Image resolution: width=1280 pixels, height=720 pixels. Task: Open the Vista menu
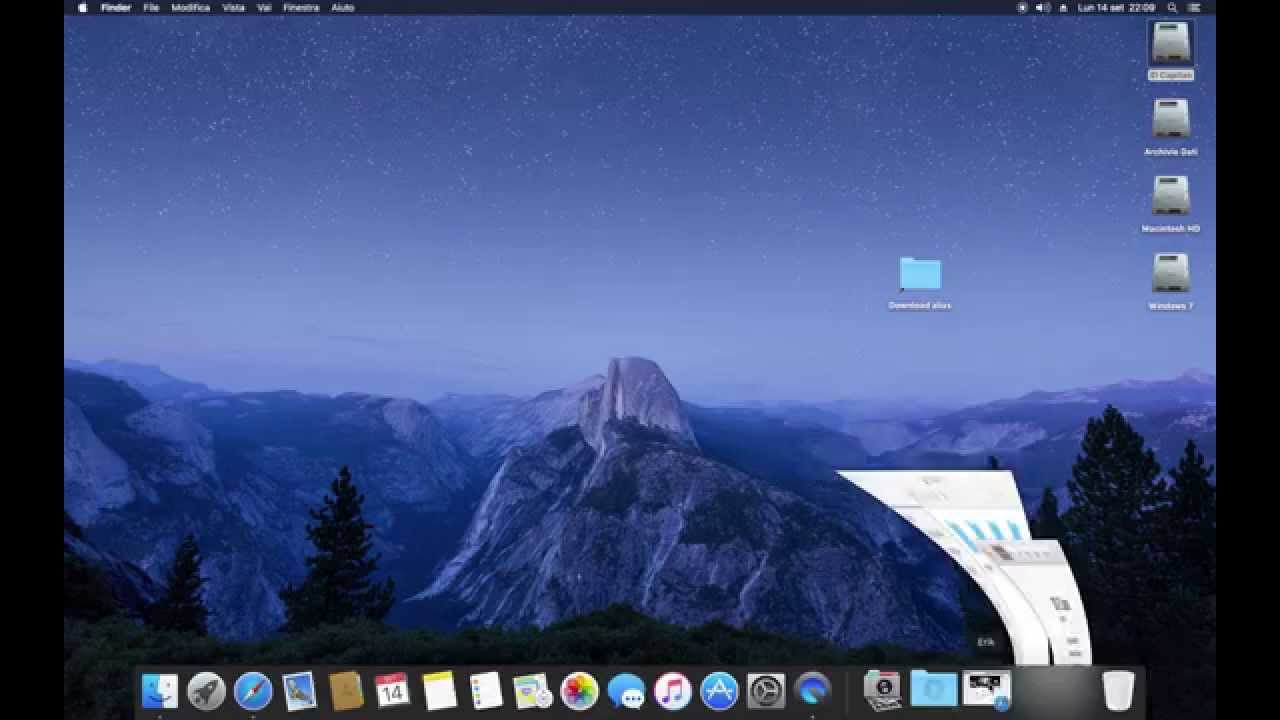(233, 7)
